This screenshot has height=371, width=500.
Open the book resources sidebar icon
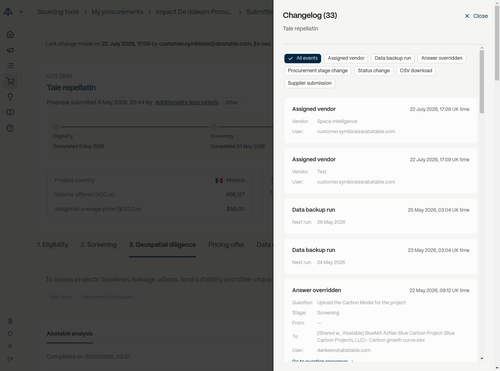point(10,112)
